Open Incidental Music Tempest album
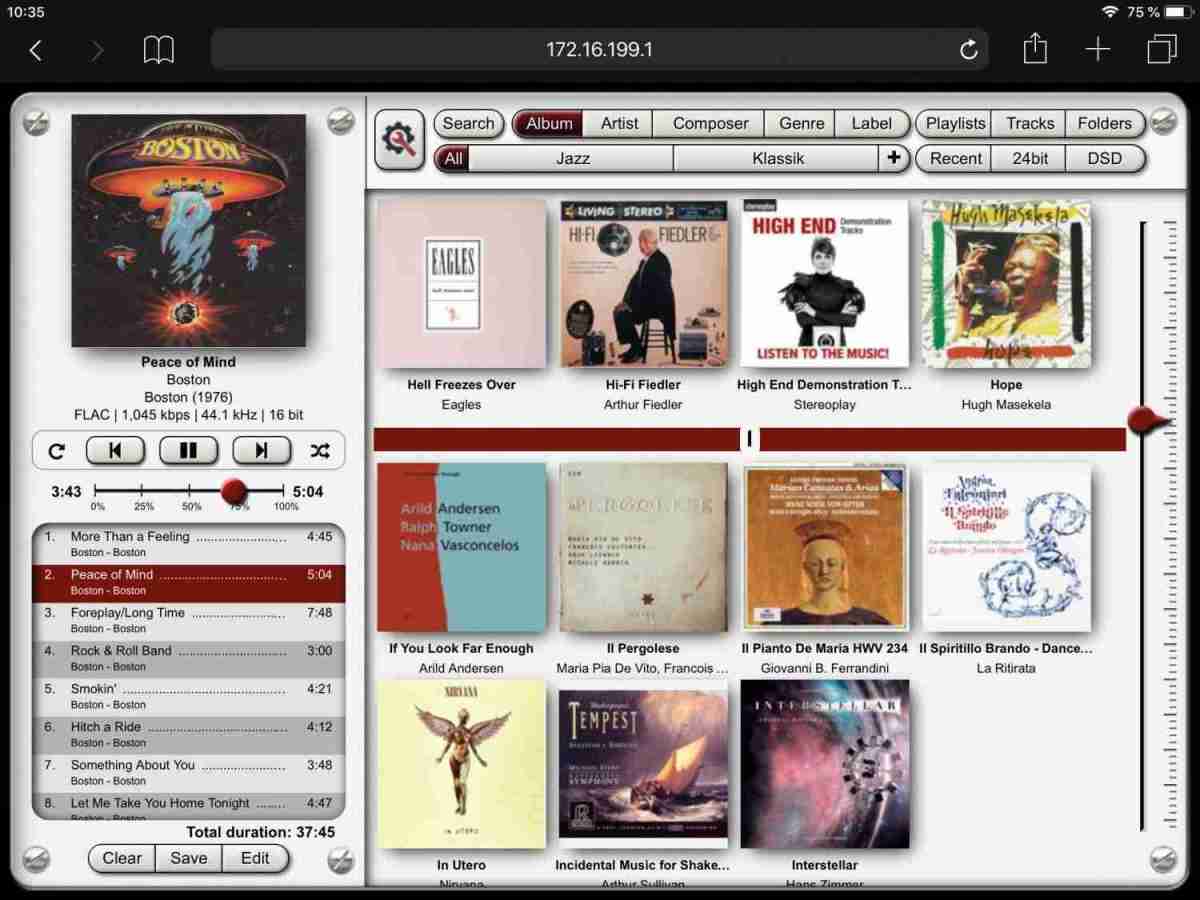 643,764
